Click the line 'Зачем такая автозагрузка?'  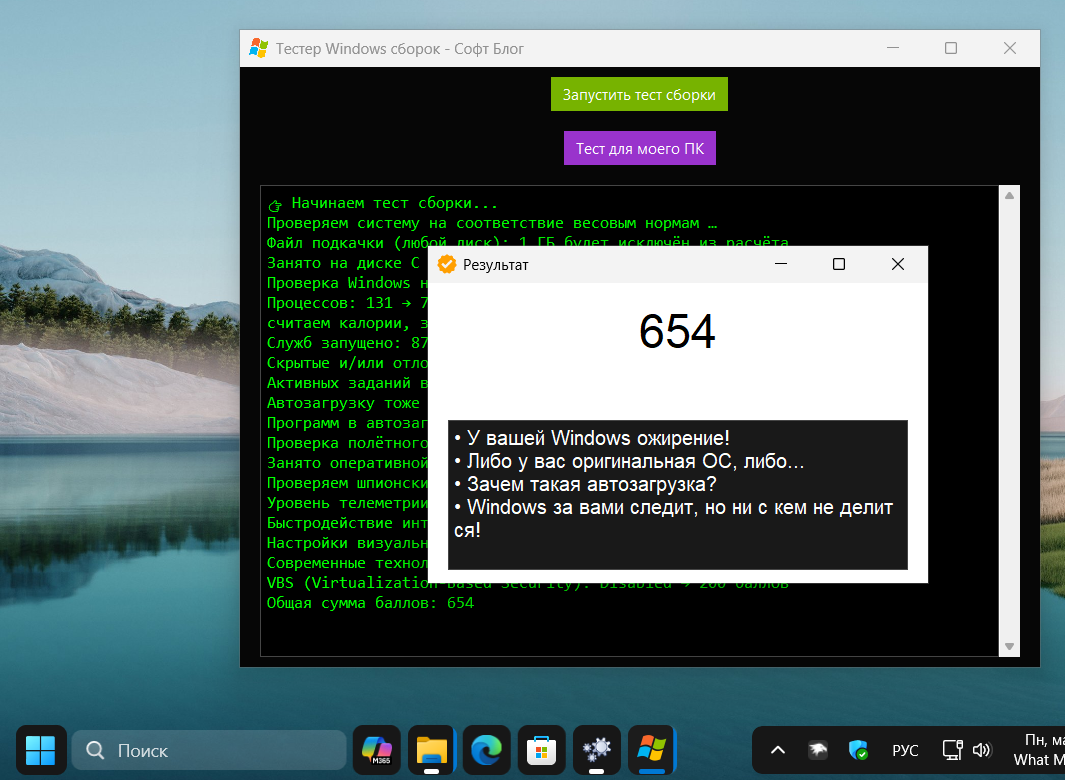click(585, 484)
